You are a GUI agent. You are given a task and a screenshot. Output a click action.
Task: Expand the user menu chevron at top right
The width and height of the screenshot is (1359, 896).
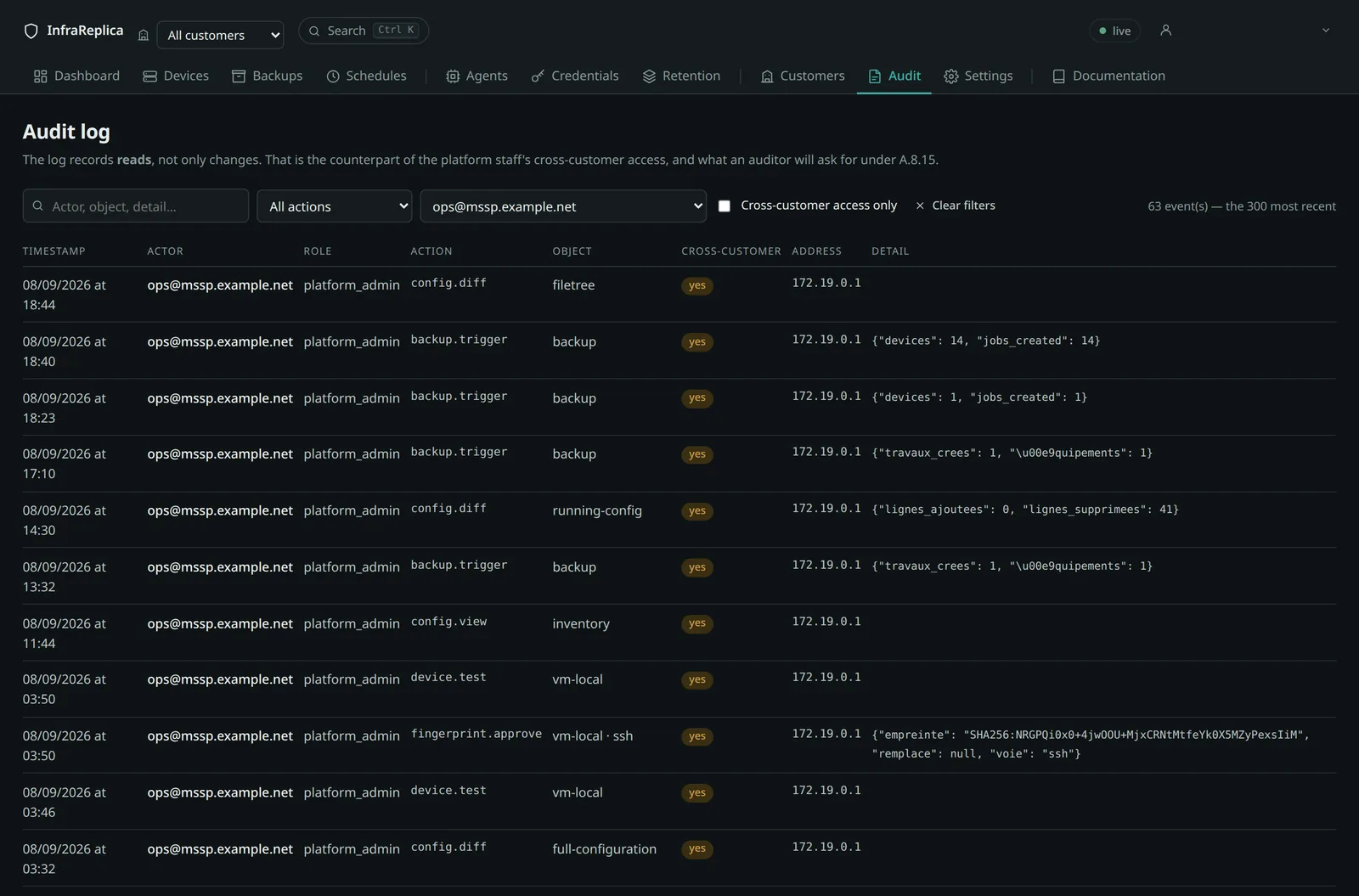pos(1325,31)
